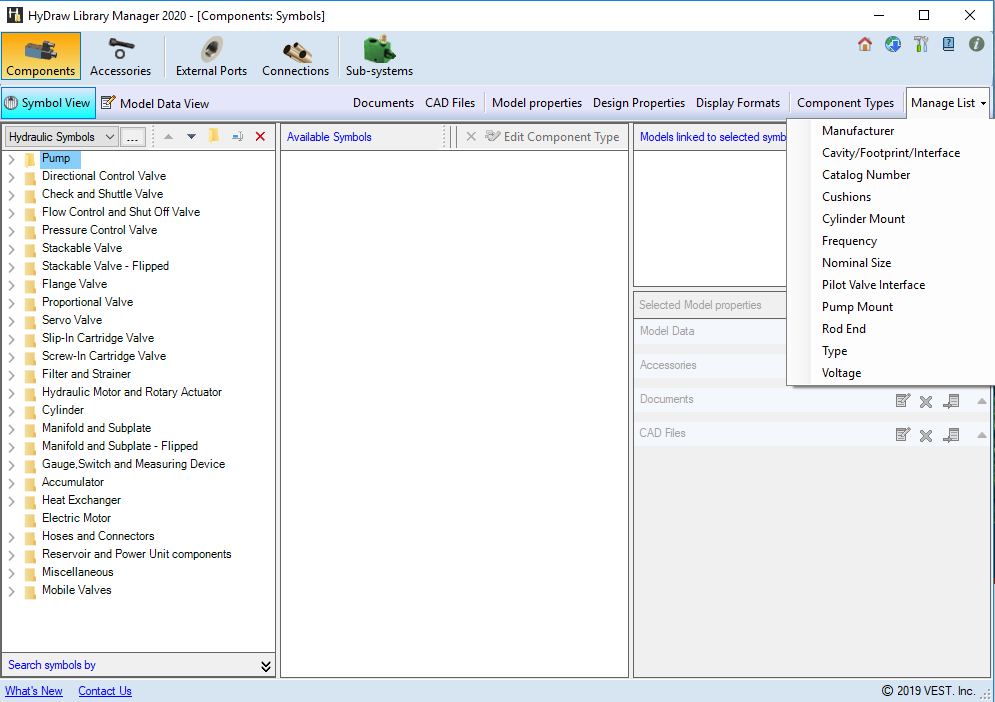995x702 pixels.
Task: Click the add-to-list icon in Documents row
Action: click(x=951, y=401)
